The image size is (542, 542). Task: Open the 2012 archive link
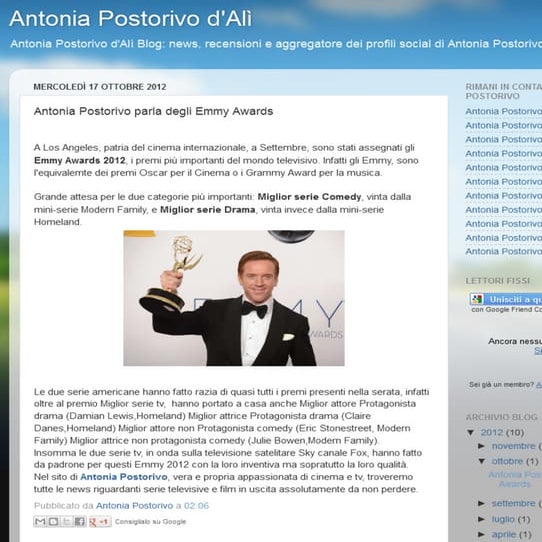(x=492, y=432)
